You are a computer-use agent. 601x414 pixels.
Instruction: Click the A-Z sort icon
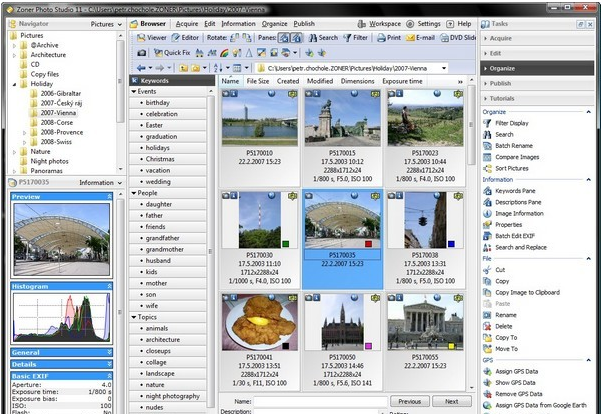(x=218, y=68)
